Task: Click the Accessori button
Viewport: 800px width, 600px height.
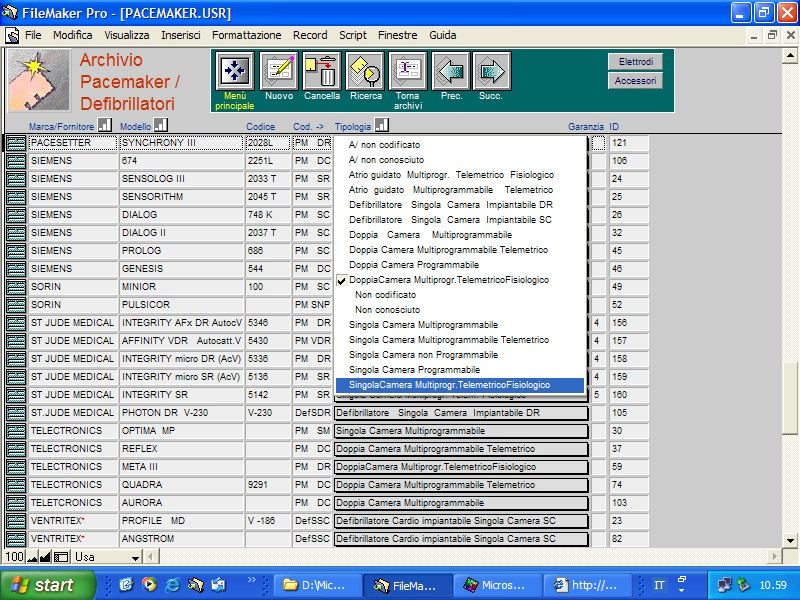Action: pos(634,81)
